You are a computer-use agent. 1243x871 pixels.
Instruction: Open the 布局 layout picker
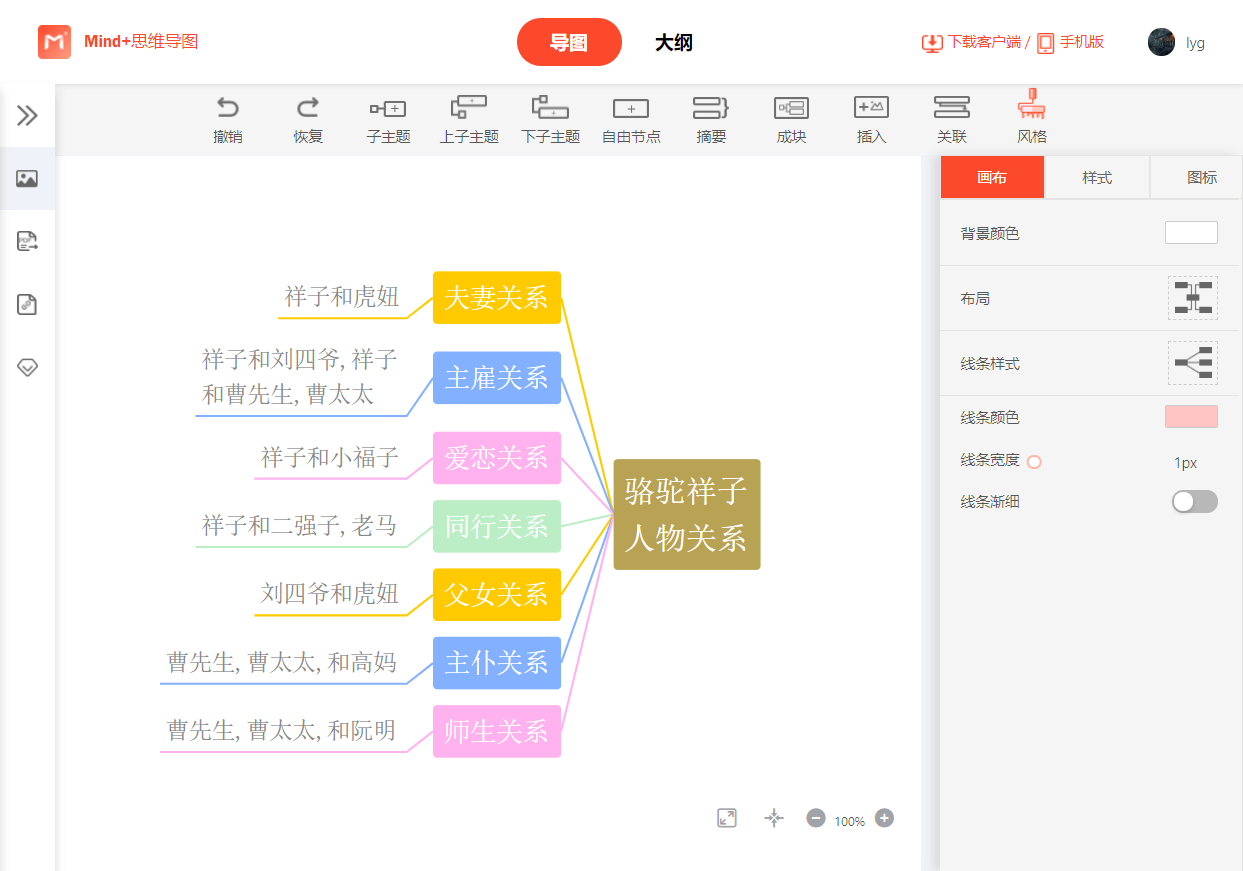1192,298
